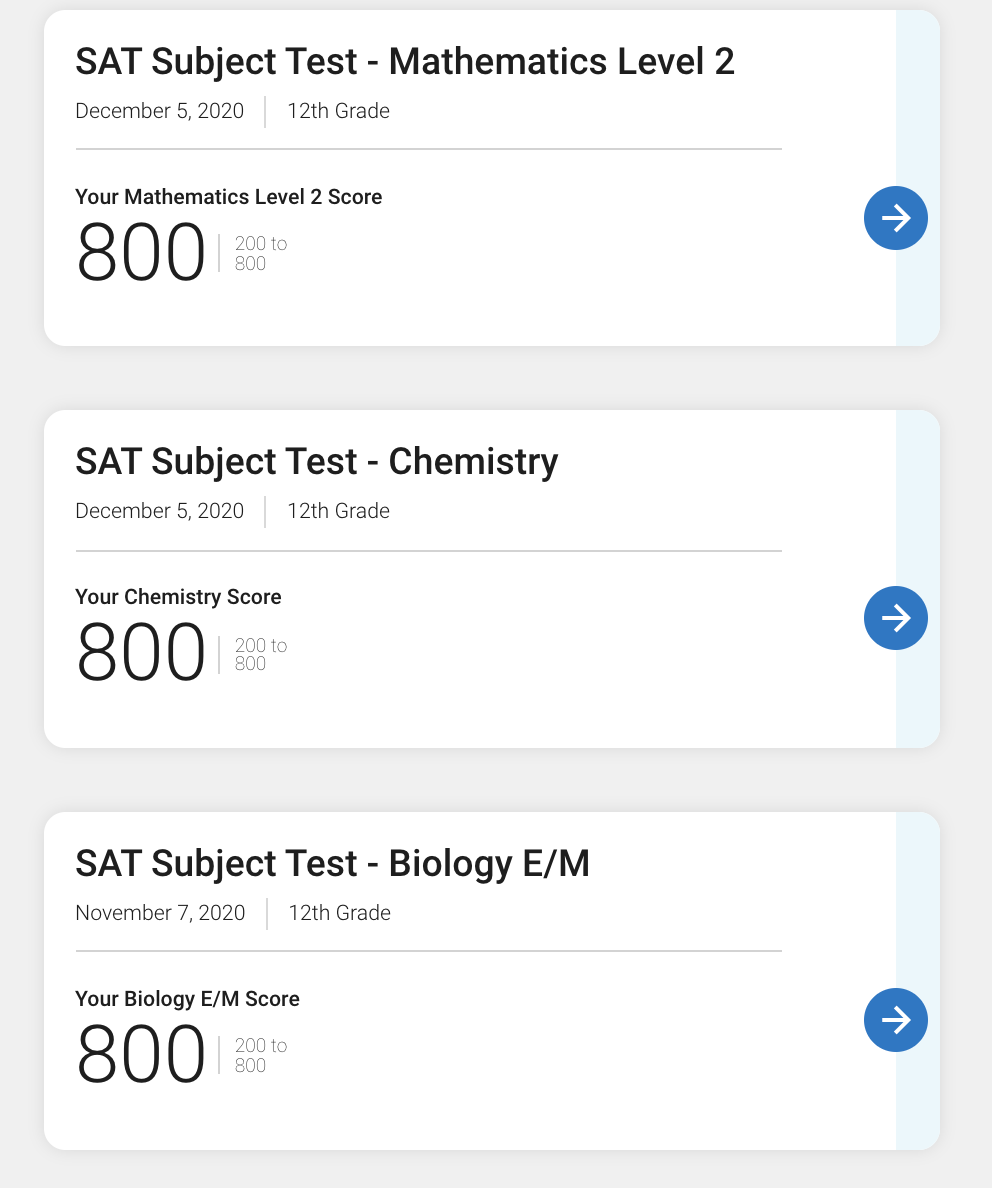Click 'Your Chemistry Score' label
This screenshot has width=992, height=1188.
point(178,597)
